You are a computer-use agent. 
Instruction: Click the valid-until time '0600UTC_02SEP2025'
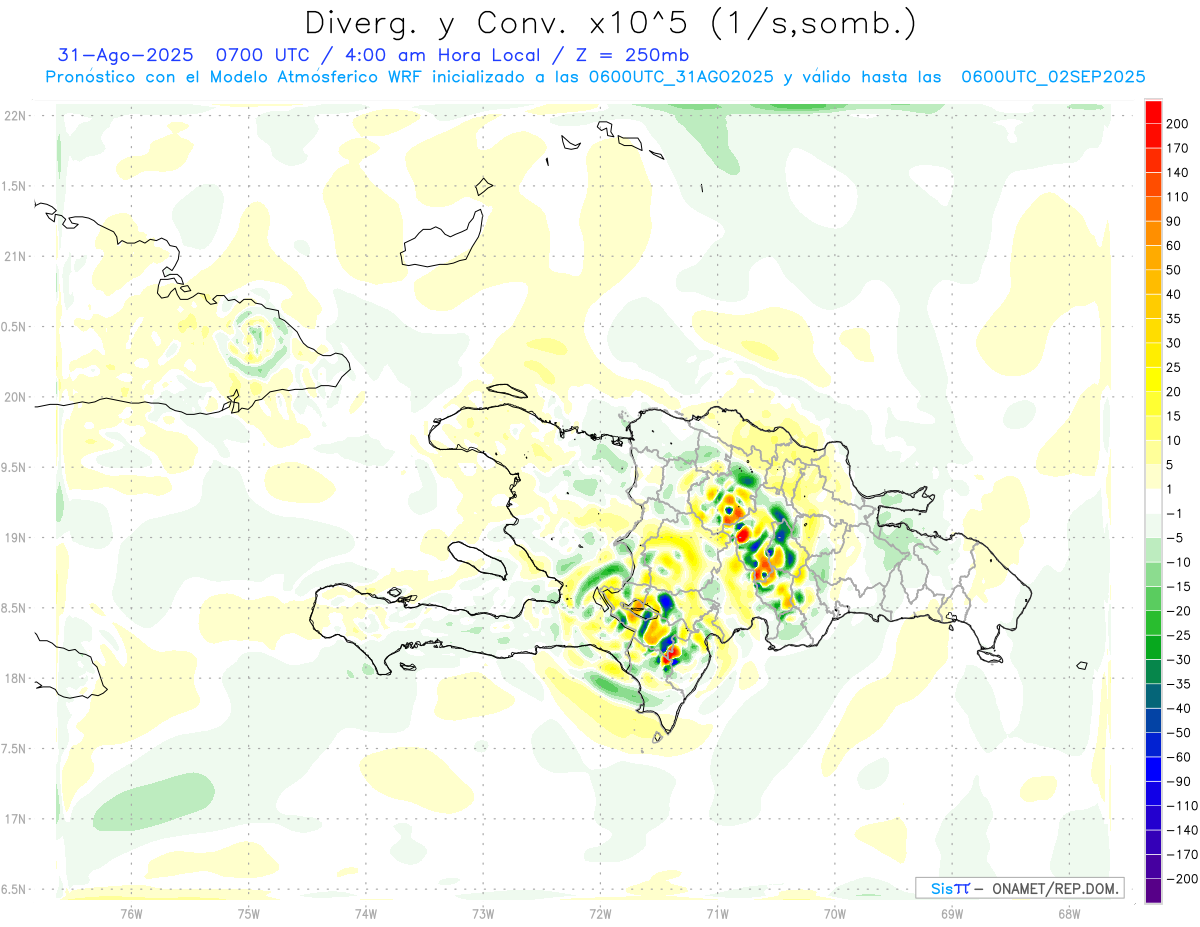(x=1052, y=77)
